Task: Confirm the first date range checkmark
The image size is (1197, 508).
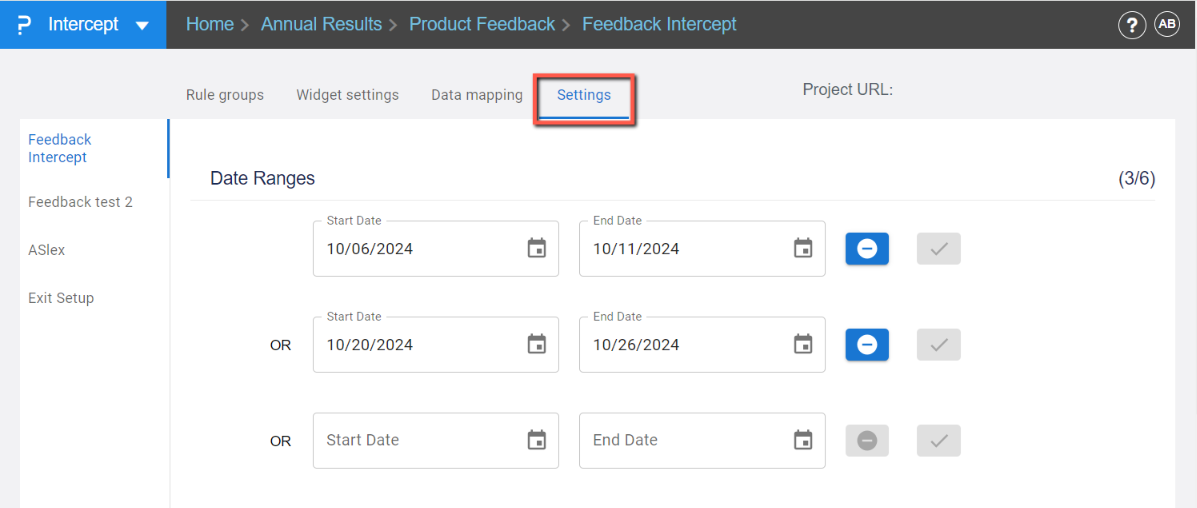Action: (938, 249)
